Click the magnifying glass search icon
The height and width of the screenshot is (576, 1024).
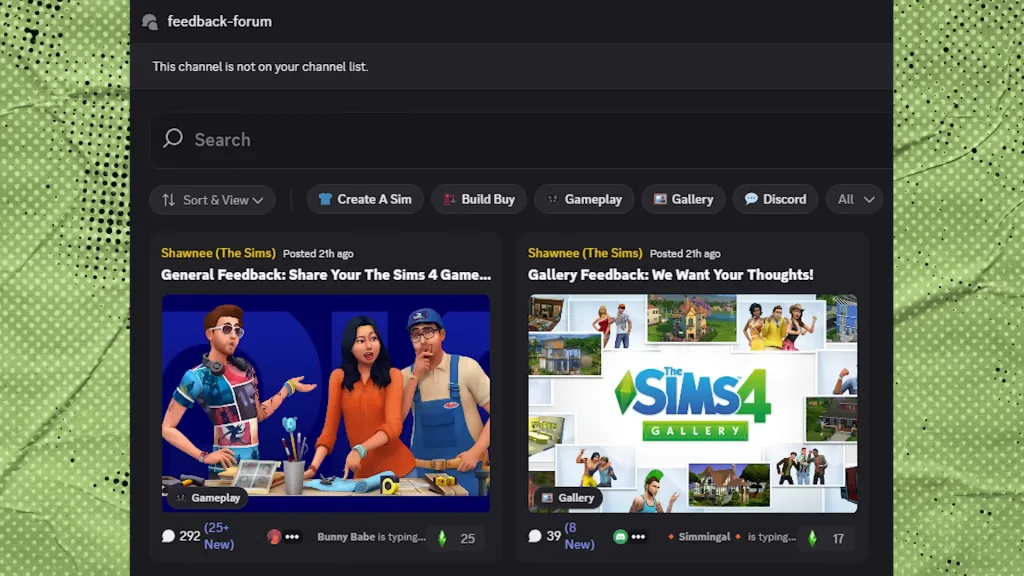173,139
